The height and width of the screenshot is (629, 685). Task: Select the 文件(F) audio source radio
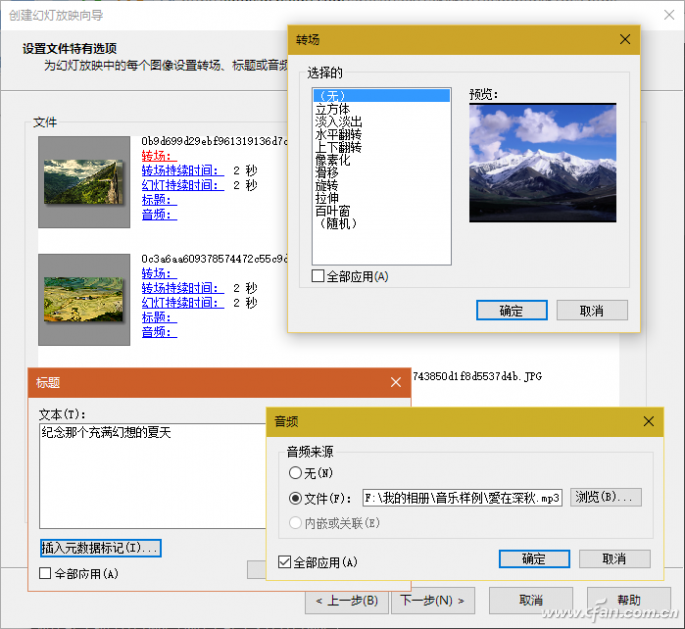point(295,498)
